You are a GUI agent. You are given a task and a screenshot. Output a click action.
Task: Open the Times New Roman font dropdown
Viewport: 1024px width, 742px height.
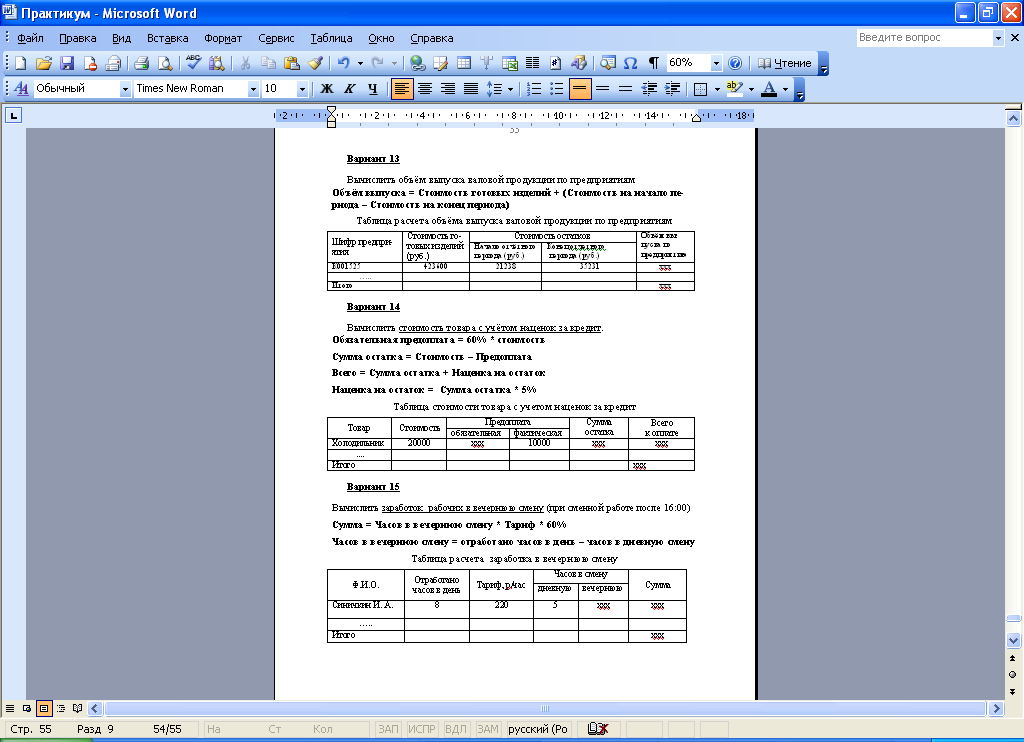(253, 88)
